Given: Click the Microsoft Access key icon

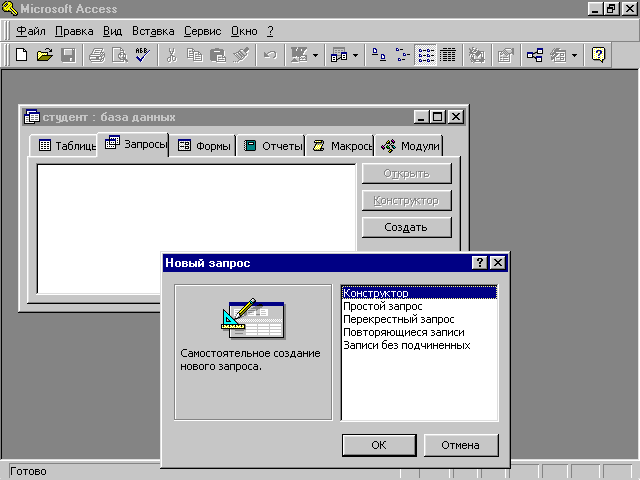Looking at the screenshot, I should click(9, 9).
